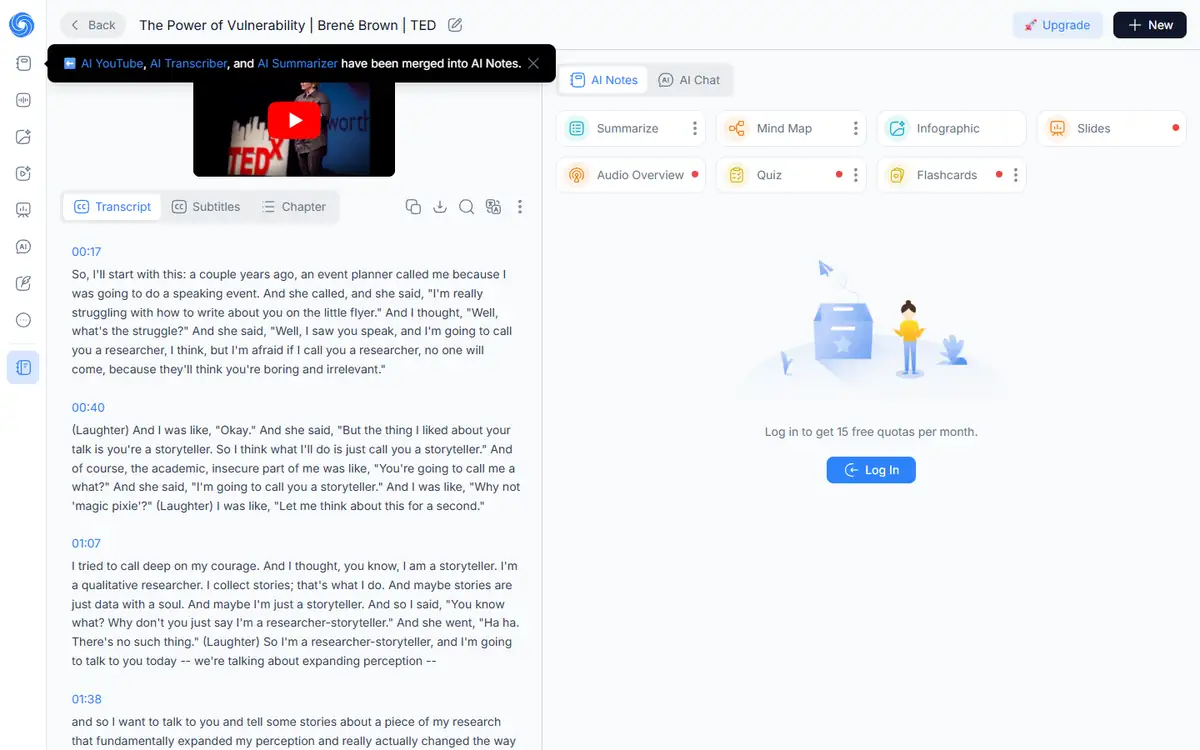Open the AI writing feather tool in the sidebar
Viewport: 1200px width, 750px height.
pyautogui.click(x=23, y=283)
